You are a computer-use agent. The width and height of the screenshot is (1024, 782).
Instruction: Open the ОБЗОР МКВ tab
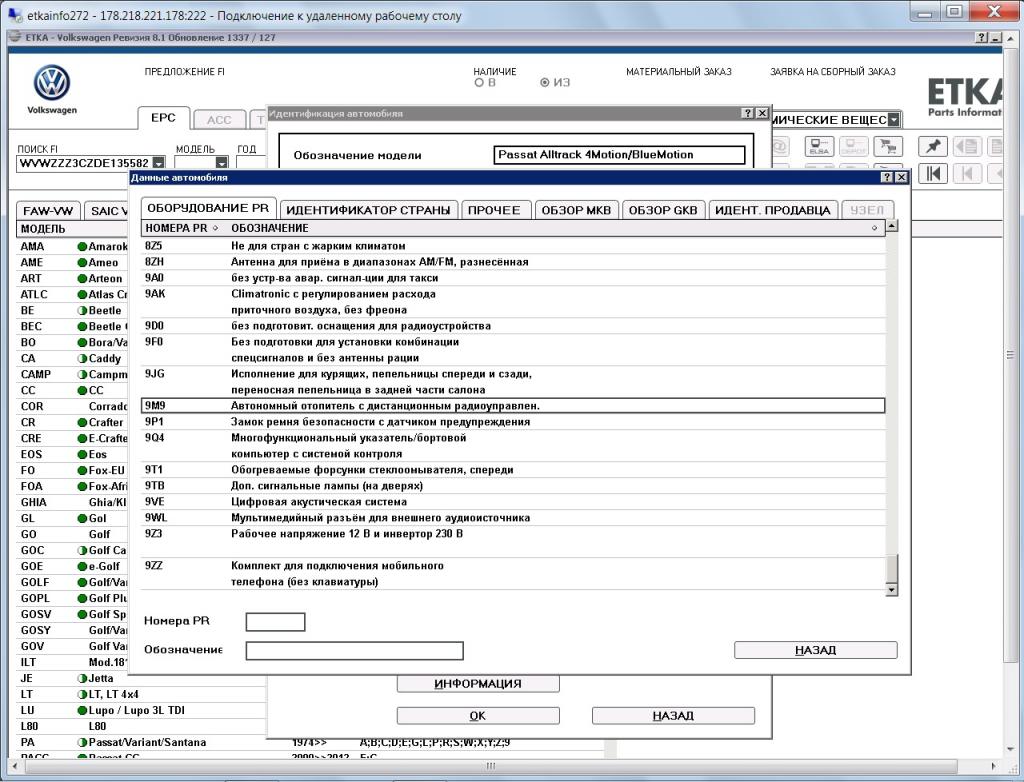pos(576,210)
